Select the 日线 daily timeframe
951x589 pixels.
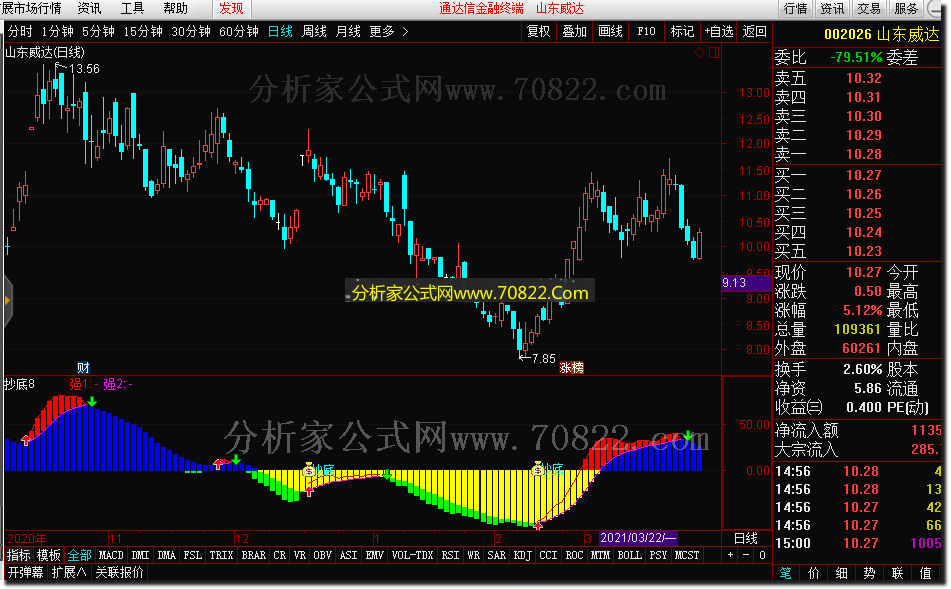(280, 32)
